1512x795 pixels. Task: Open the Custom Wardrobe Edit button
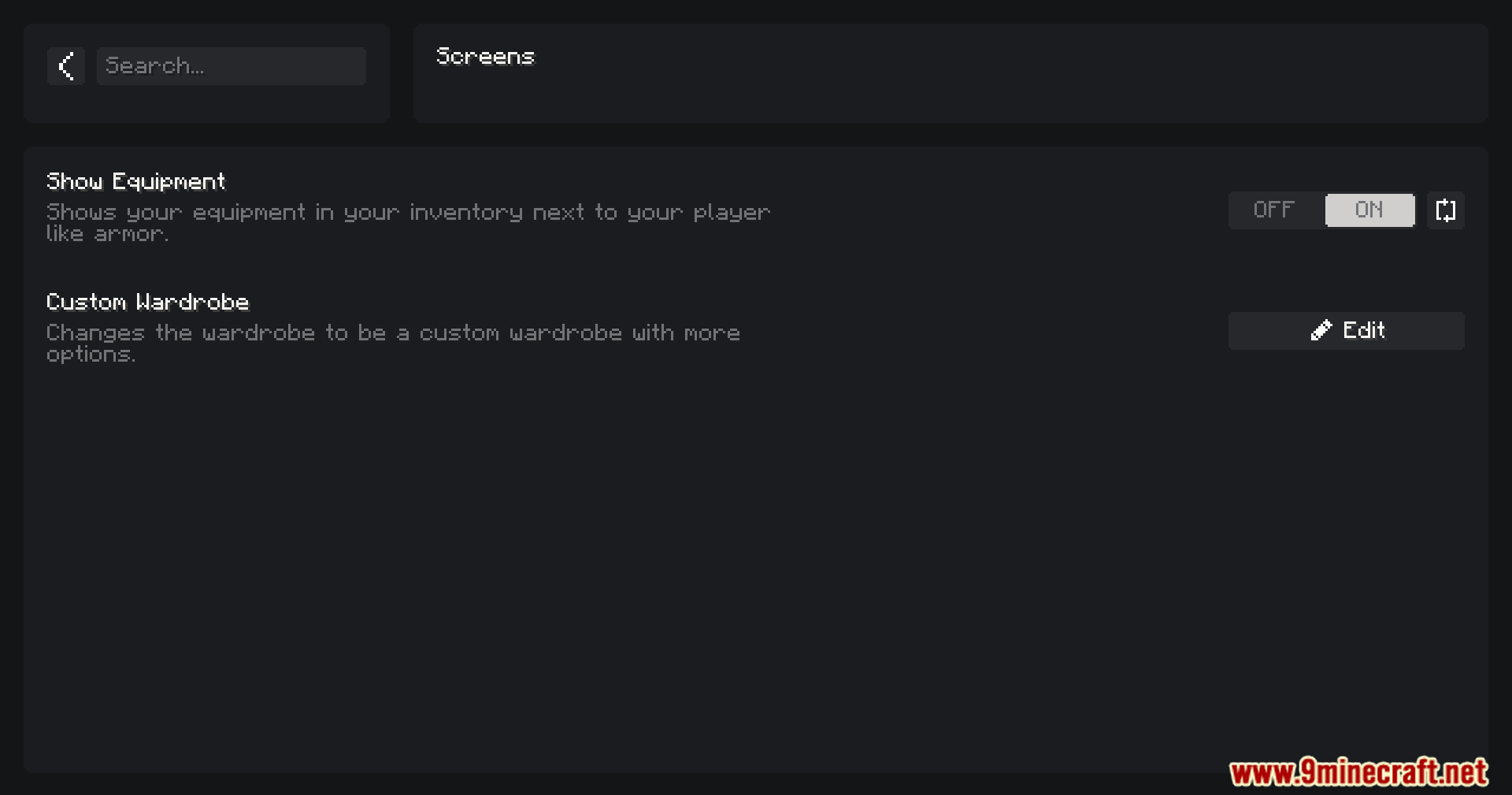1347,331
